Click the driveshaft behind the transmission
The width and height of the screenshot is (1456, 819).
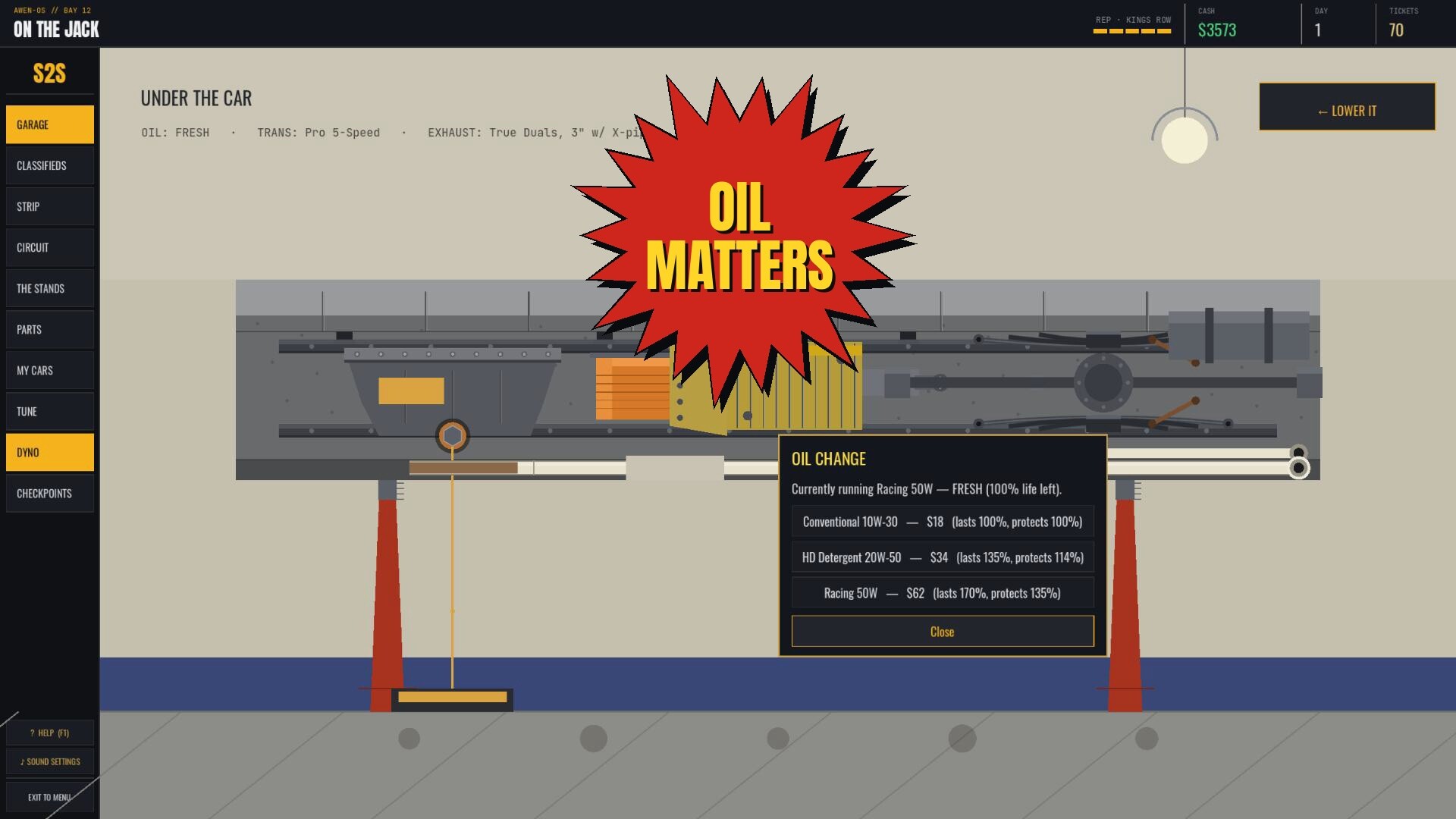point(993,383)
